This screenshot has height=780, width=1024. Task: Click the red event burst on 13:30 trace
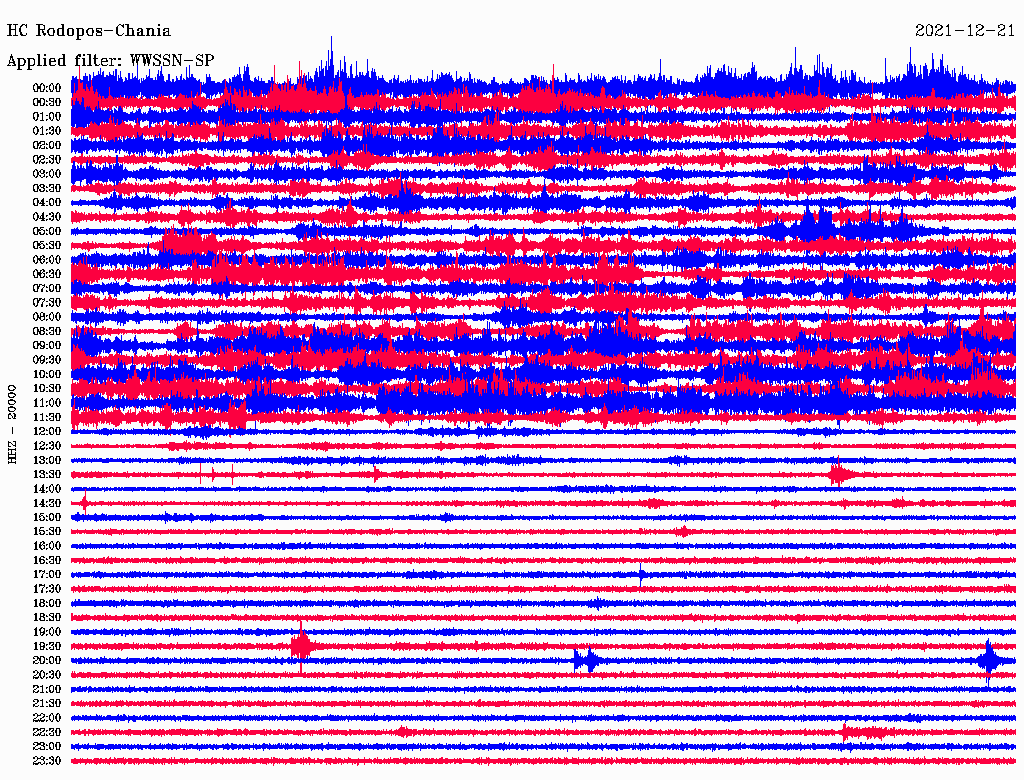[840, 474]
